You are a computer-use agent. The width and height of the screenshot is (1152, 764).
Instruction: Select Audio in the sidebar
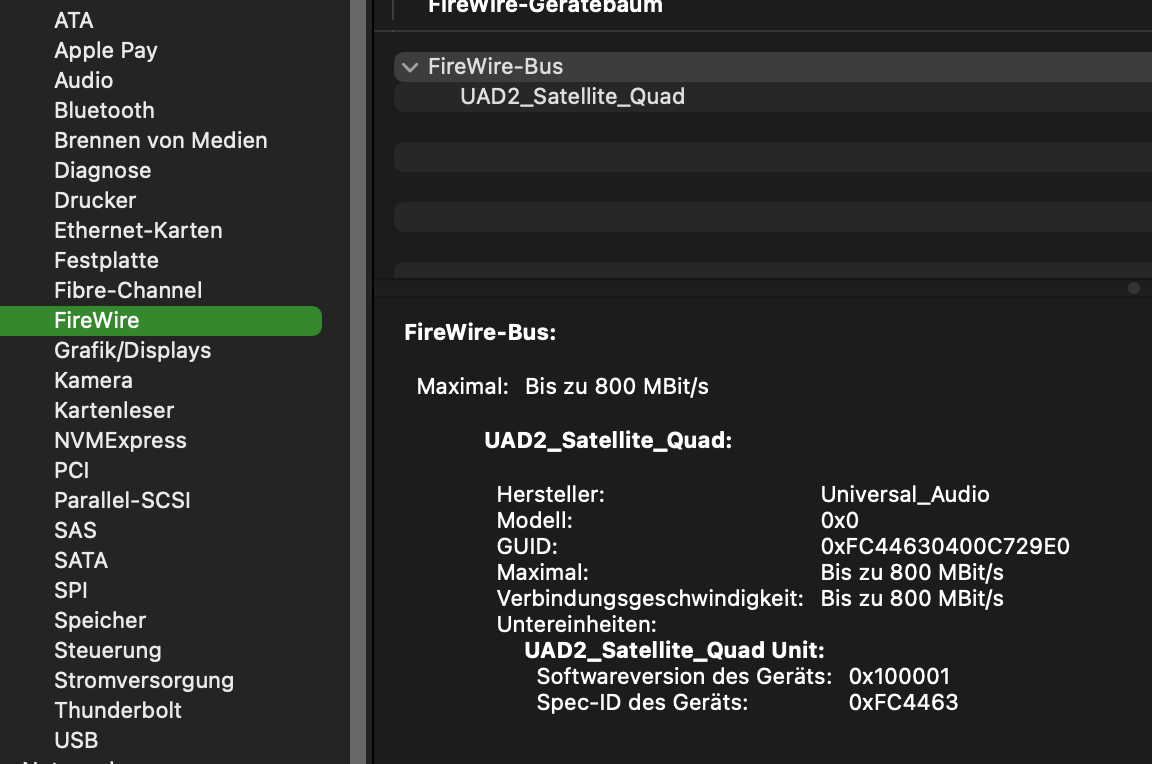(x=84, y=80)
